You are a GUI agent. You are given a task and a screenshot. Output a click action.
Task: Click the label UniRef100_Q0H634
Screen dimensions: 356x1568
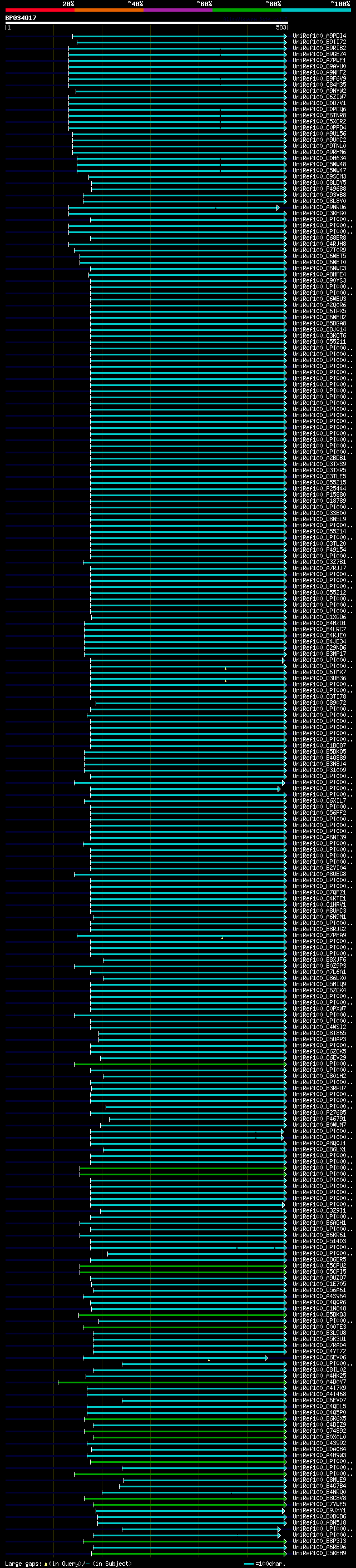click(319, 159)
